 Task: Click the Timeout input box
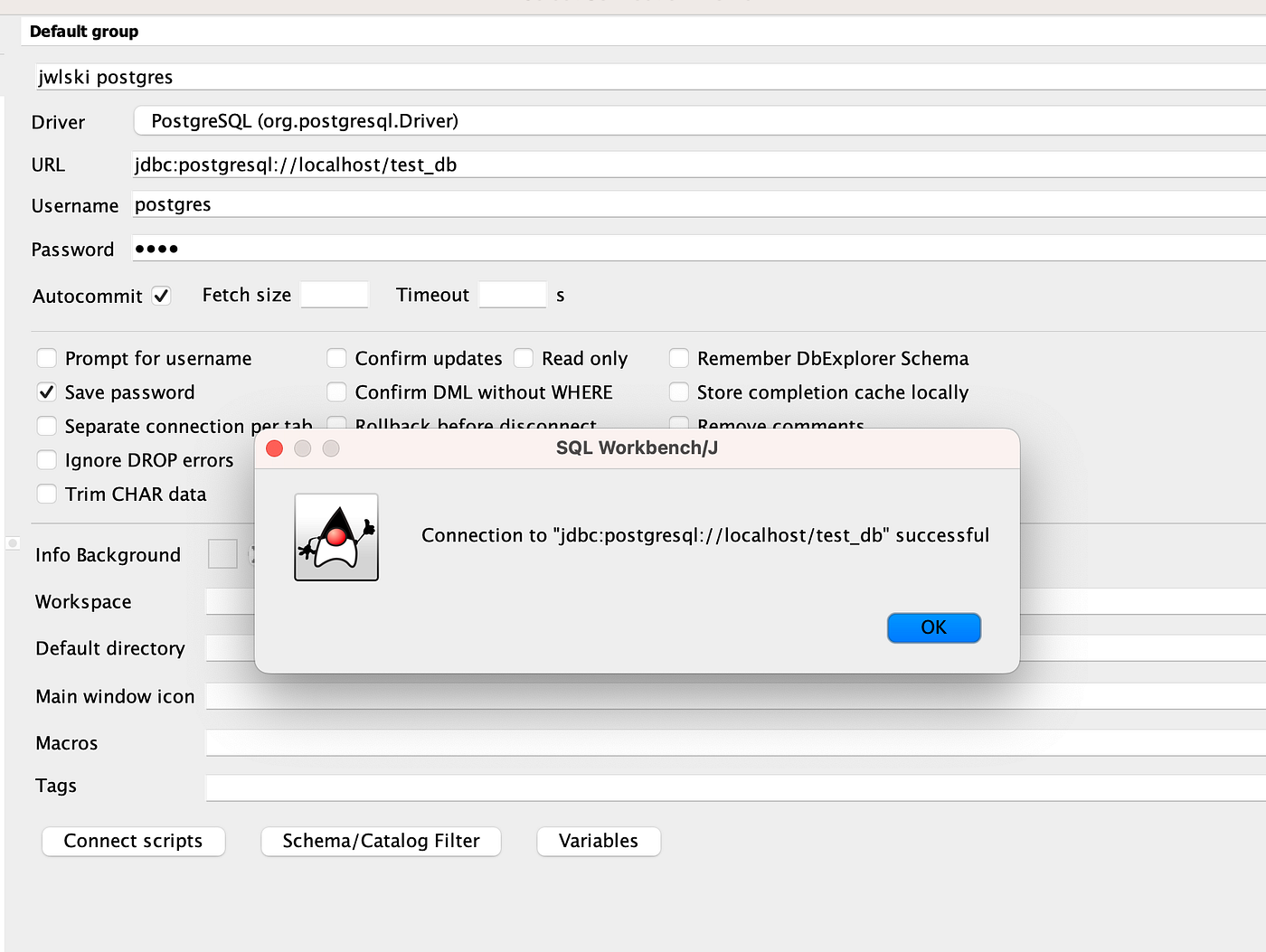pos(513,295)
